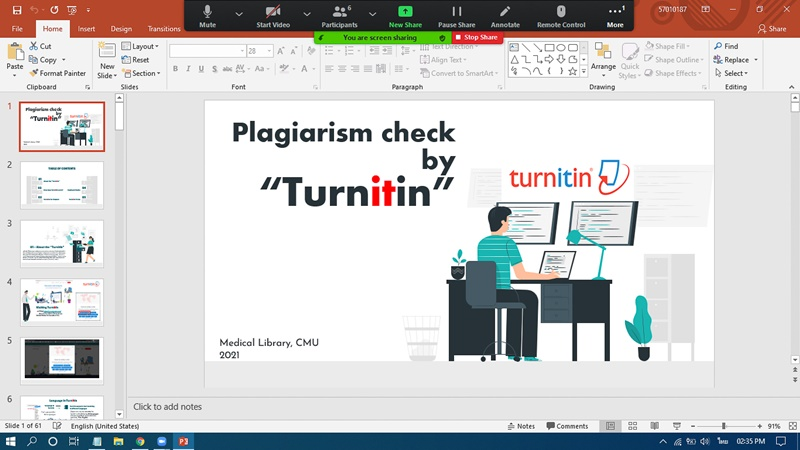
Task: Open the Insert ribbon tab
Action: click(87, 29)
